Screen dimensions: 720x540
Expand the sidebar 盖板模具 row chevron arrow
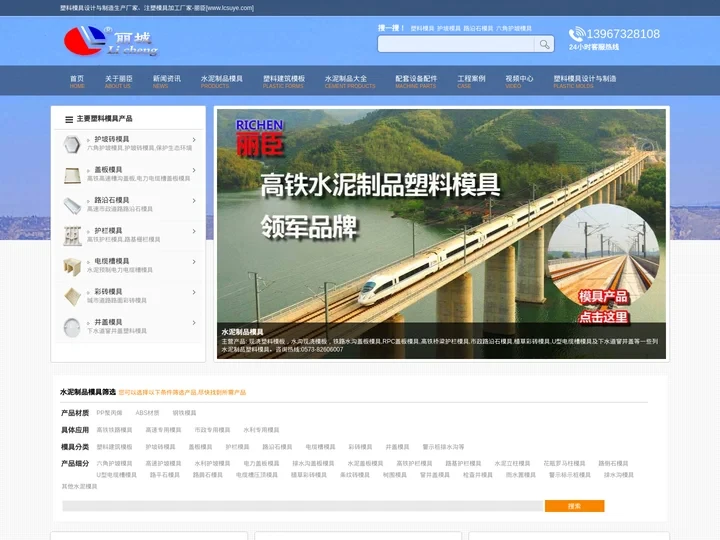point(194,170)
